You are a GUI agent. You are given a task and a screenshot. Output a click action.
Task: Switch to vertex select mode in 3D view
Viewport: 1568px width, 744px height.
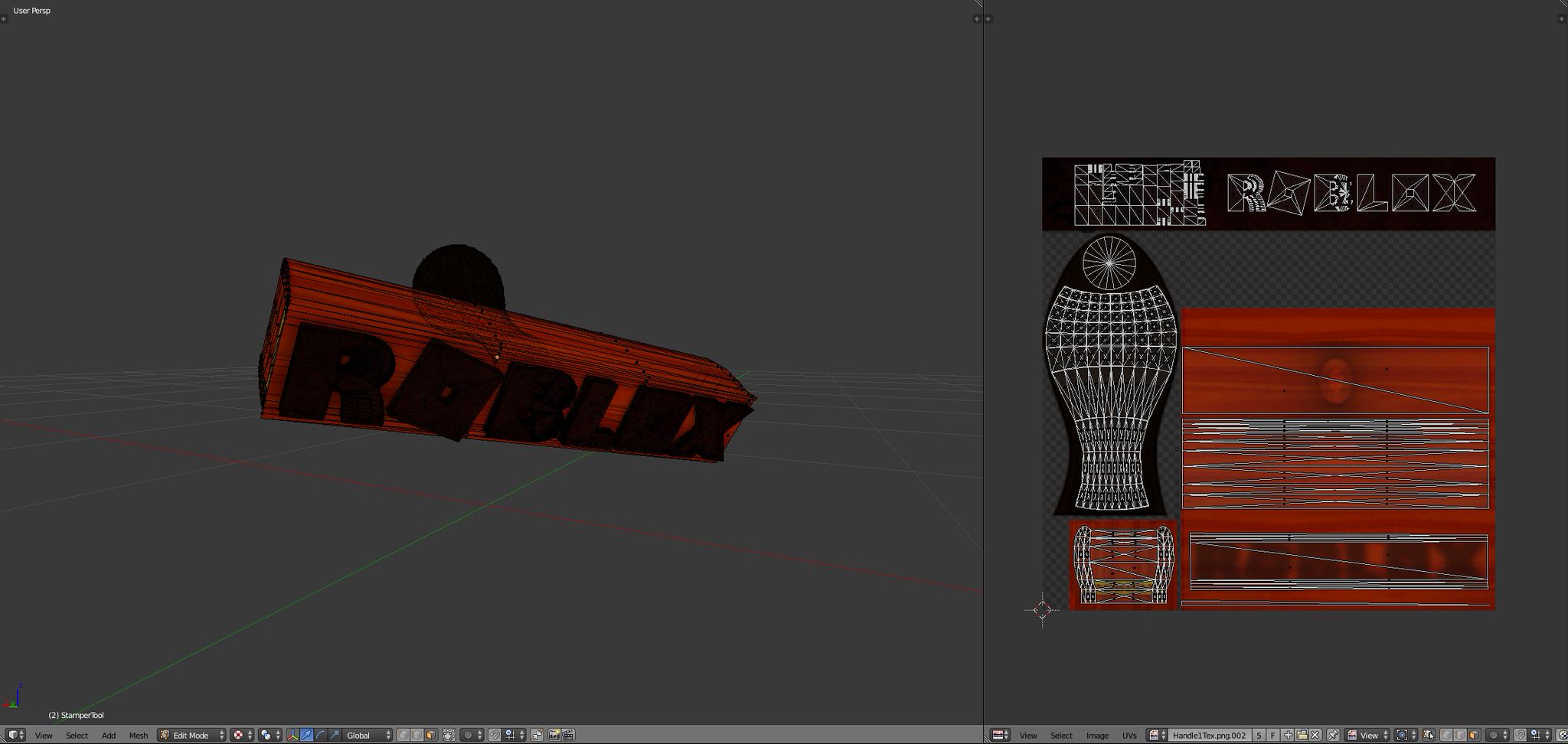403,736
